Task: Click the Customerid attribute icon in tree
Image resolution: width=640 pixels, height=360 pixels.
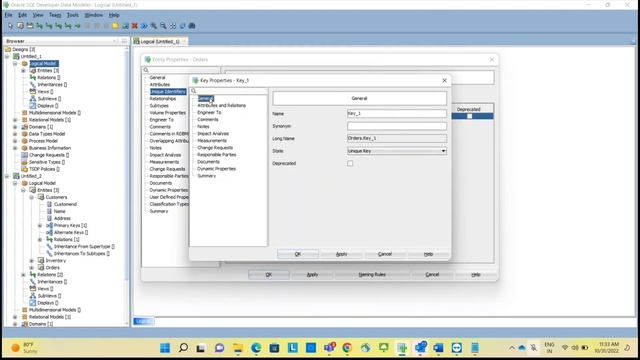Action: [x=49, y=204]
